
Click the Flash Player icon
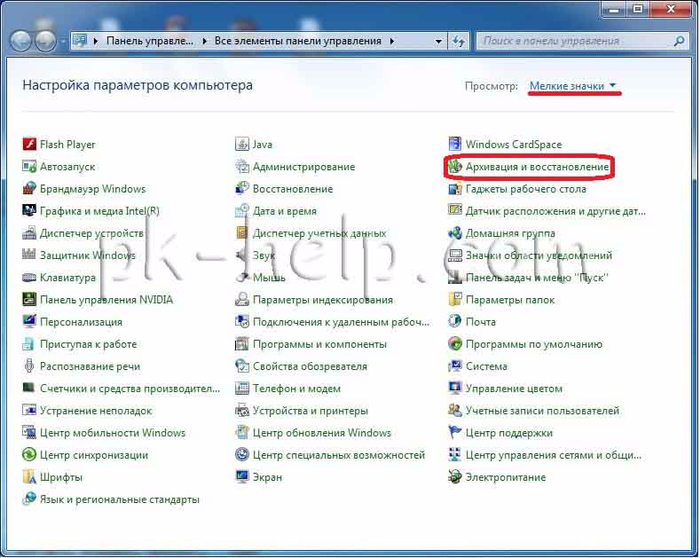click(x=29, y=145)
